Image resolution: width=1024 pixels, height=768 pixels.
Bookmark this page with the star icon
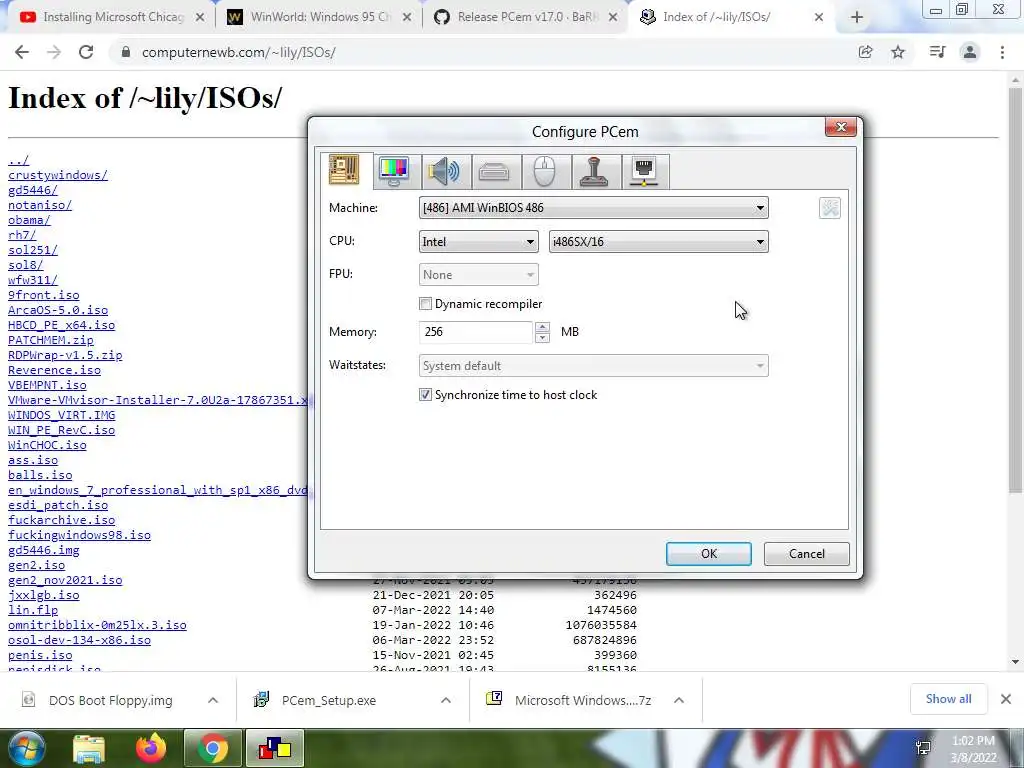(x=898, y=52)
